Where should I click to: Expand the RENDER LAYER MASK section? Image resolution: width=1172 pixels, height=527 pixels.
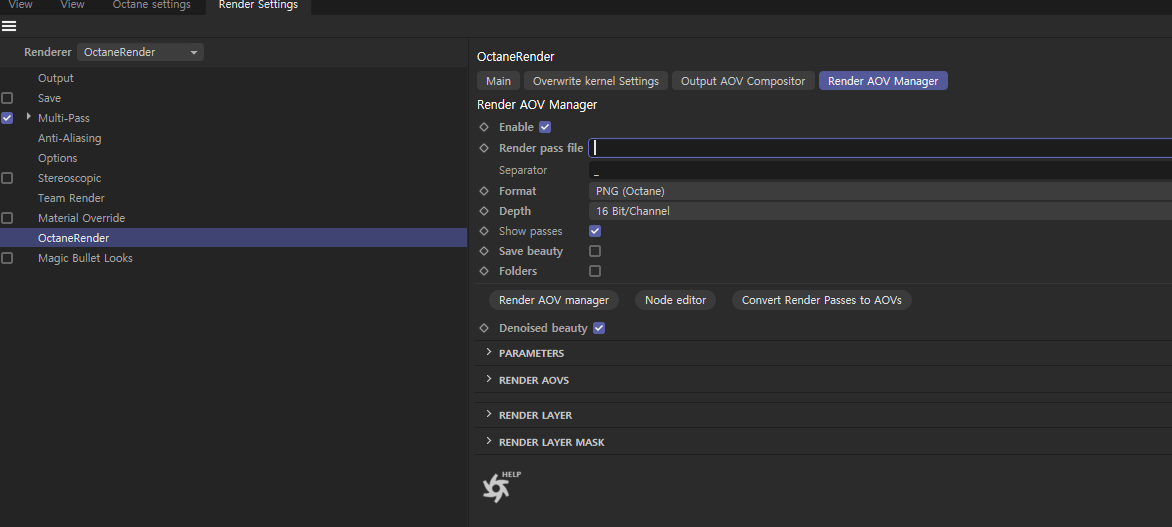(489, 441)
